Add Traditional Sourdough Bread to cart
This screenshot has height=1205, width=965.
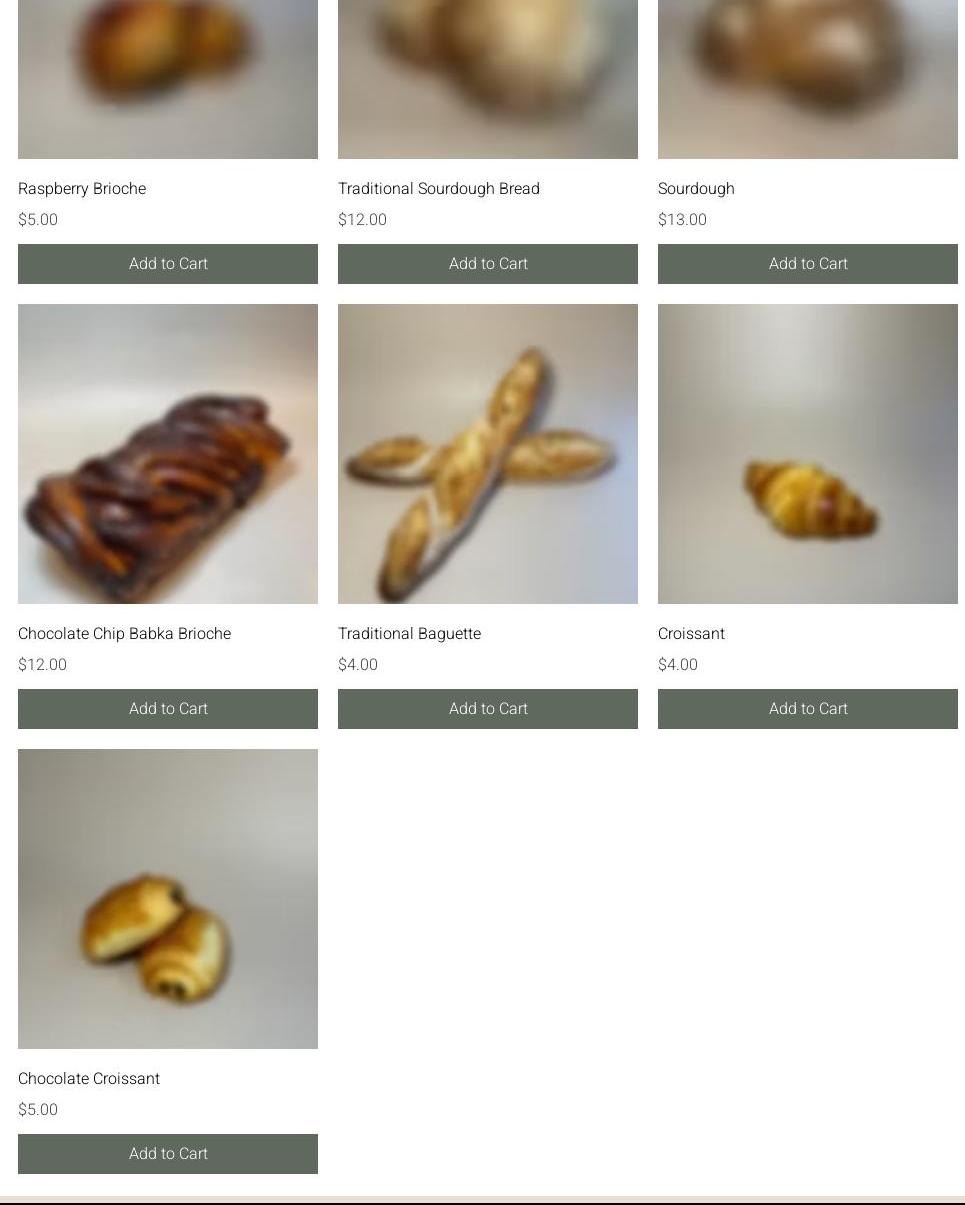(488, 264)
